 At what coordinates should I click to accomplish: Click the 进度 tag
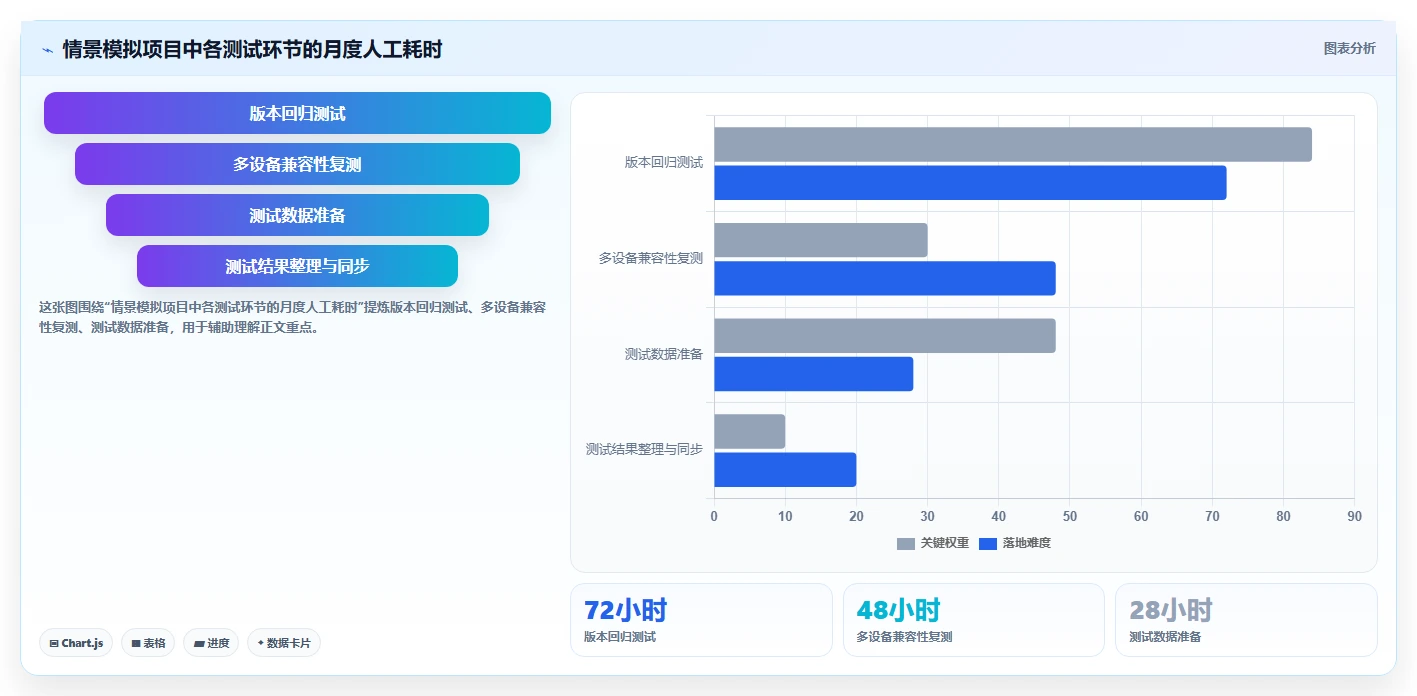tap(211, 643)
